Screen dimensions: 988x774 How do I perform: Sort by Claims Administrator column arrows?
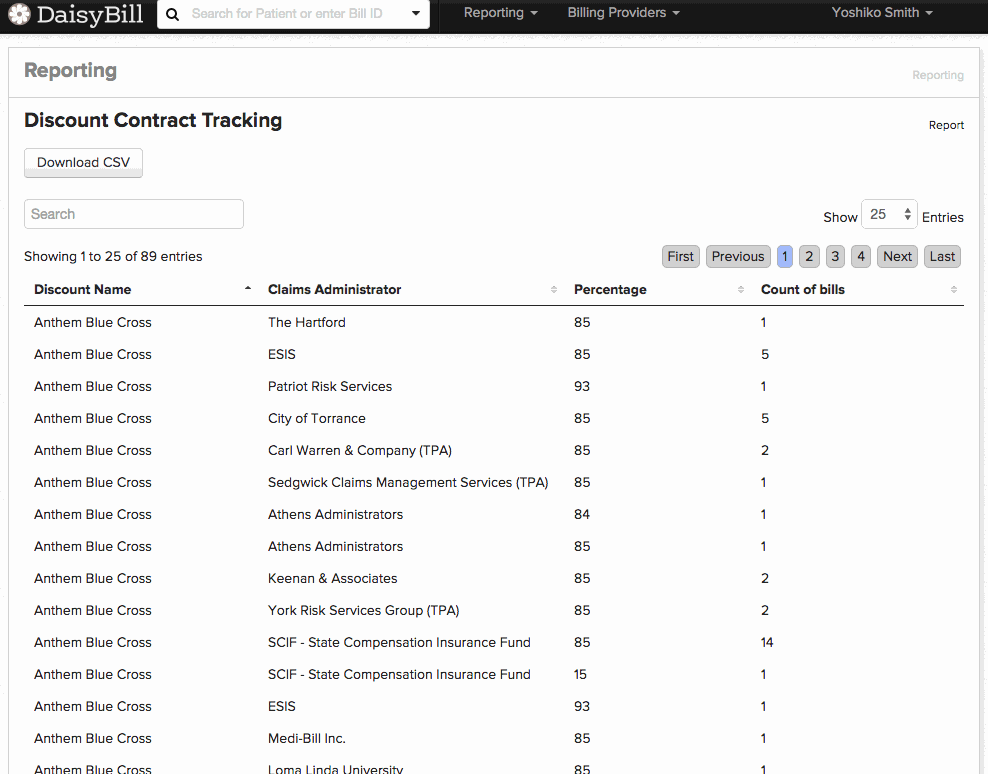554,289
